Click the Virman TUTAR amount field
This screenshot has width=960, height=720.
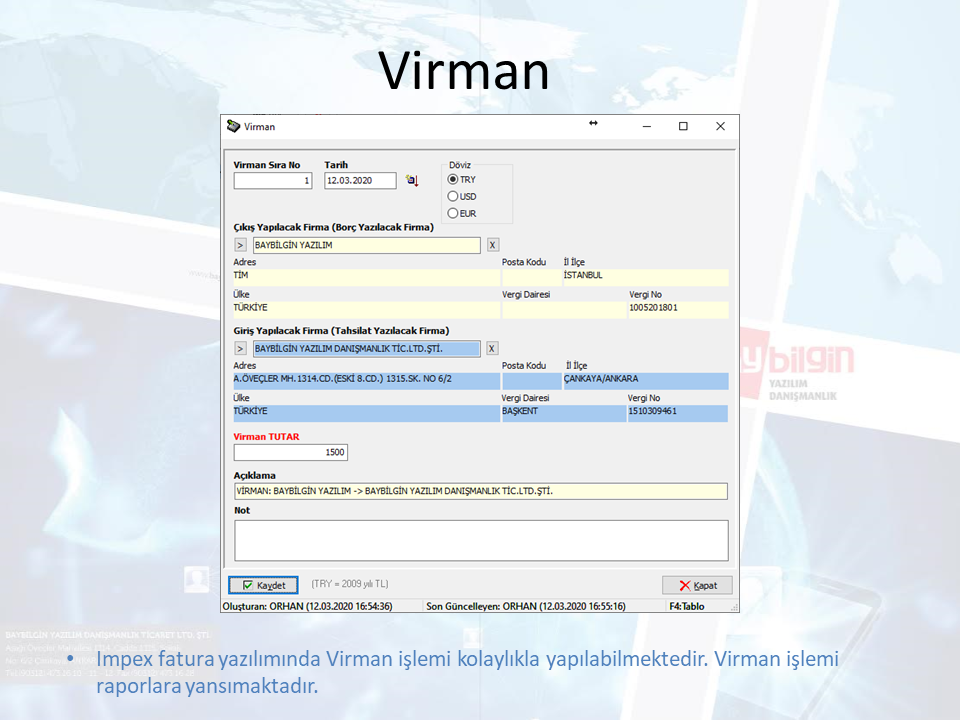(x=291, y=452)
